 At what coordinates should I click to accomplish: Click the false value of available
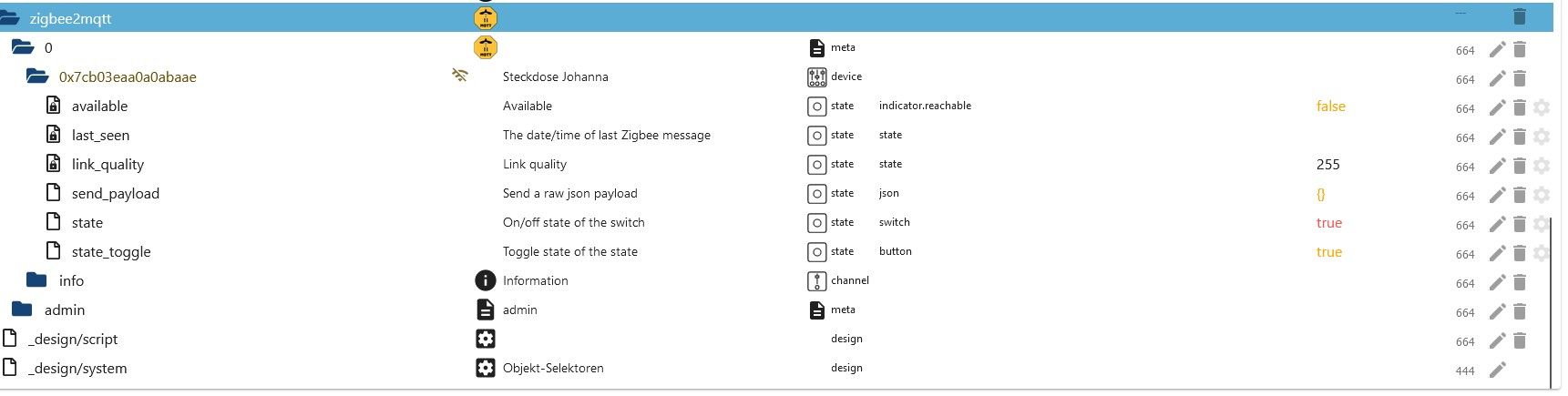1330,107
